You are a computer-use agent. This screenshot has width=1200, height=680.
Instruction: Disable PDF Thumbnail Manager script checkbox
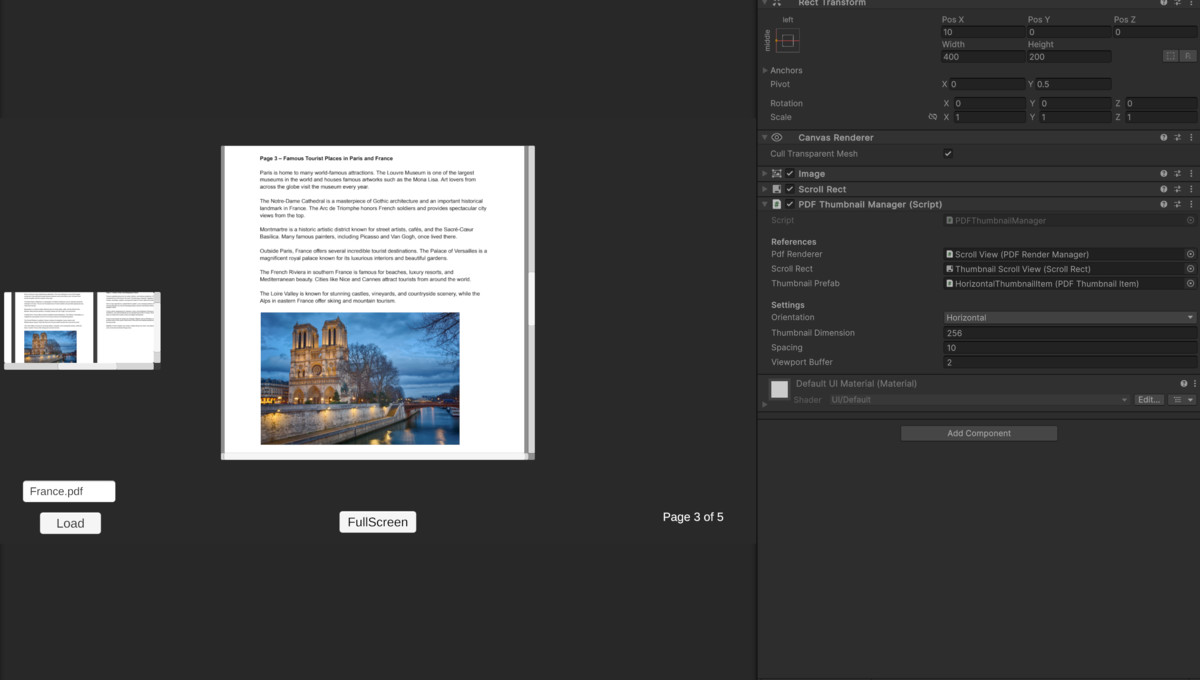(x=790, y=204)
